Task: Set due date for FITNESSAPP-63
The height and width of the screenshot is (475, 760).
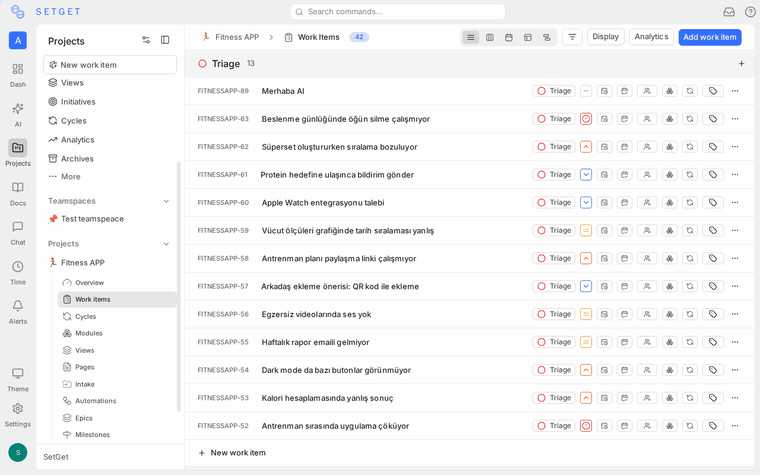Action: coord(624,119)
